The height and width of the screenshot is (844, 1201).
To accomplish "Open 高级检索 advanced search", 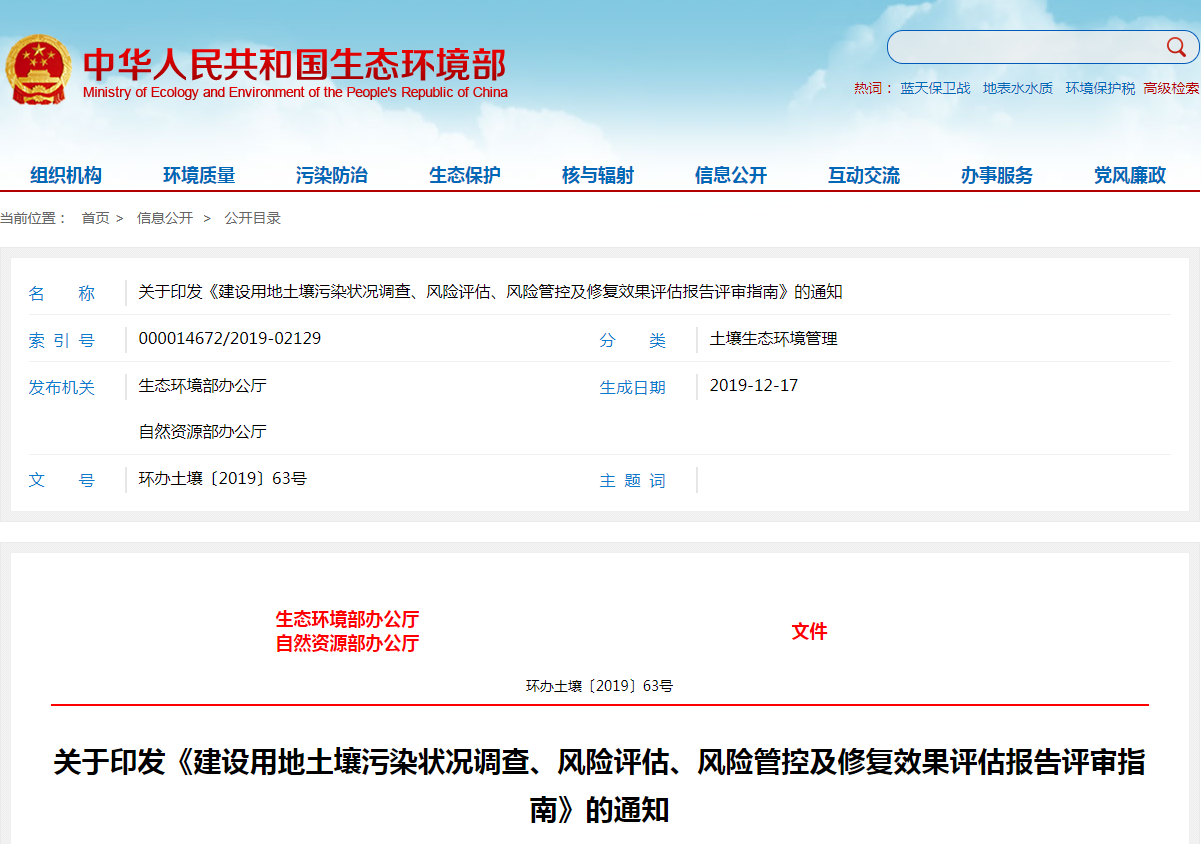I will (1171, 88).
